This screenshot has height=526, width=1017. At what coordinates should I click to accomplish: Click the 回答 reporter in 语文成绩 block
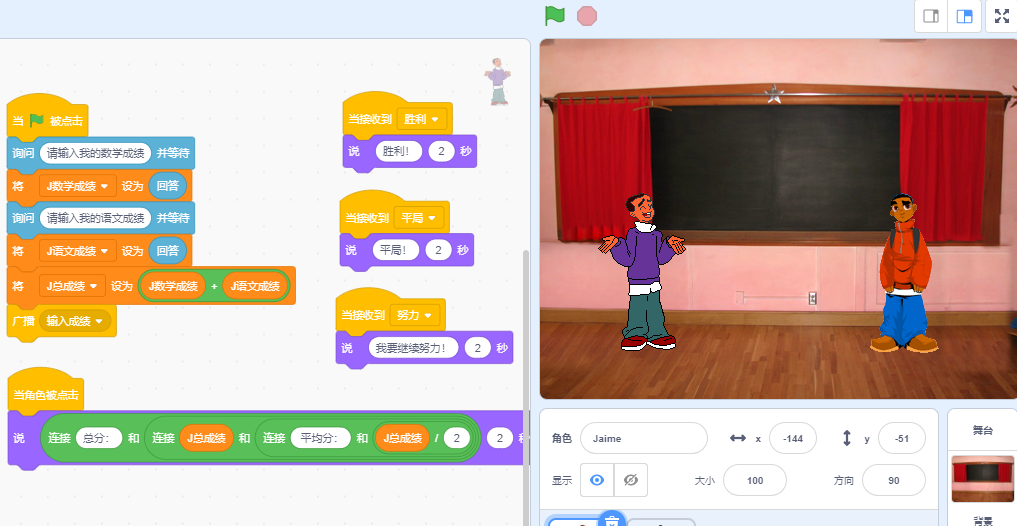[x=167, y=251]
